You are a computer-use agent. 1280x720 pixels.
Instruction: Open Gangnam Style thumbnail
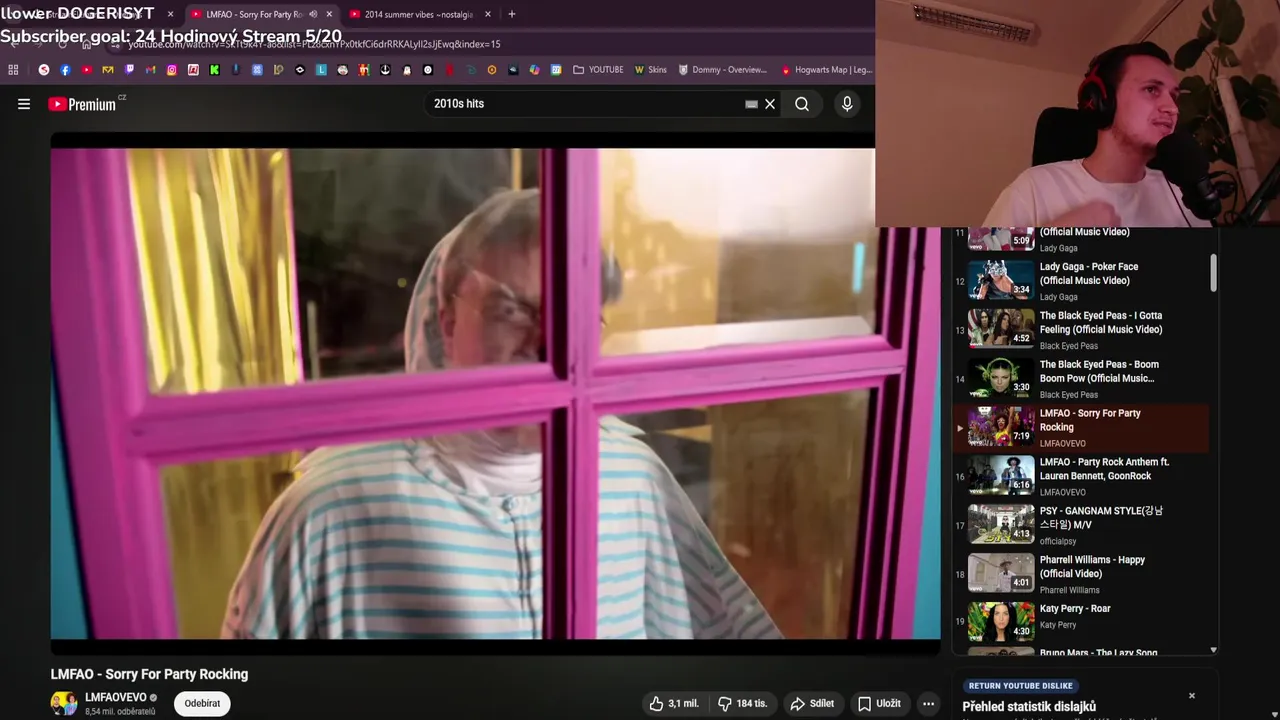[1001, 524]
